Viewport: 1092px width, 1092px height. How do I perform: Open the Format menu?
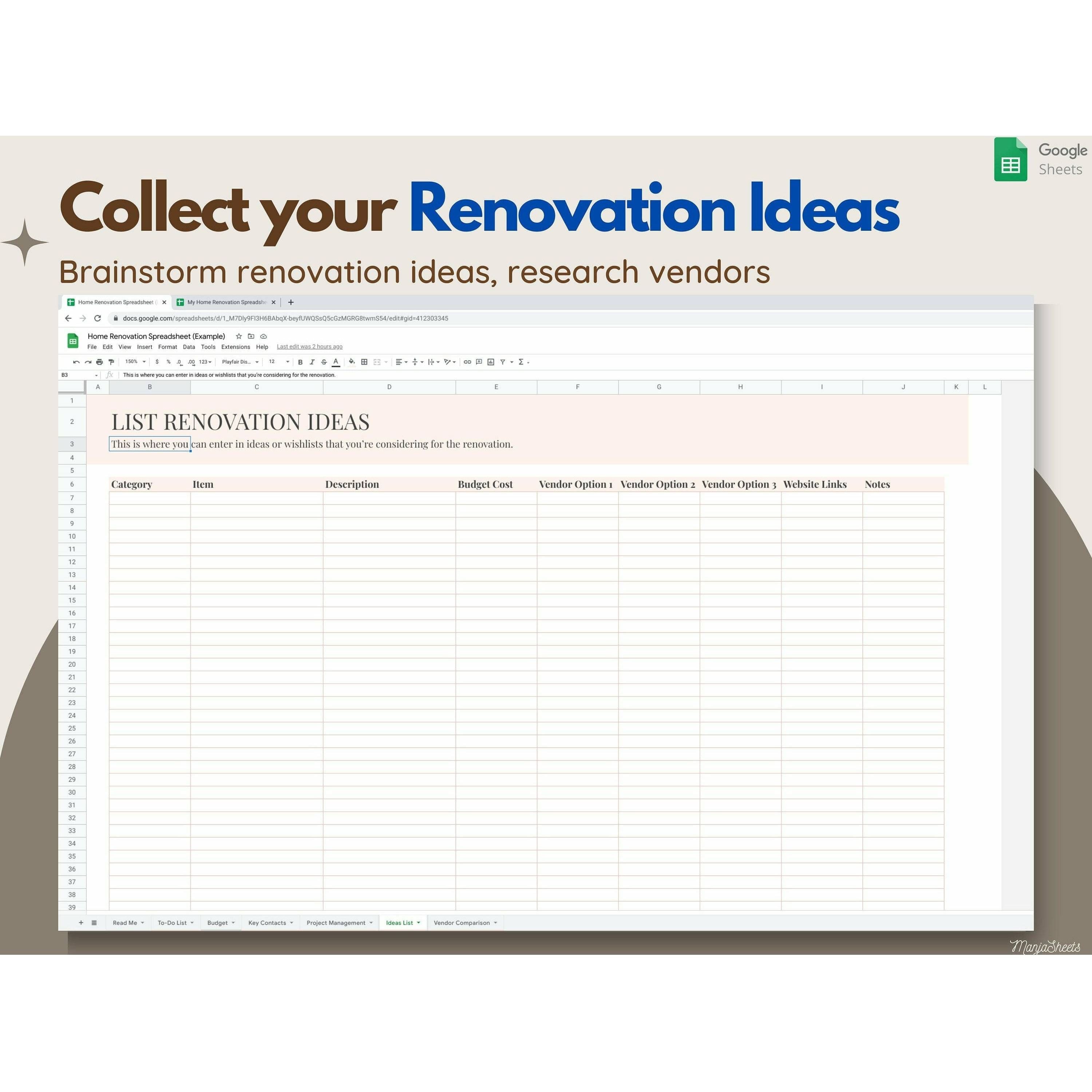click(x=167, y=347)
